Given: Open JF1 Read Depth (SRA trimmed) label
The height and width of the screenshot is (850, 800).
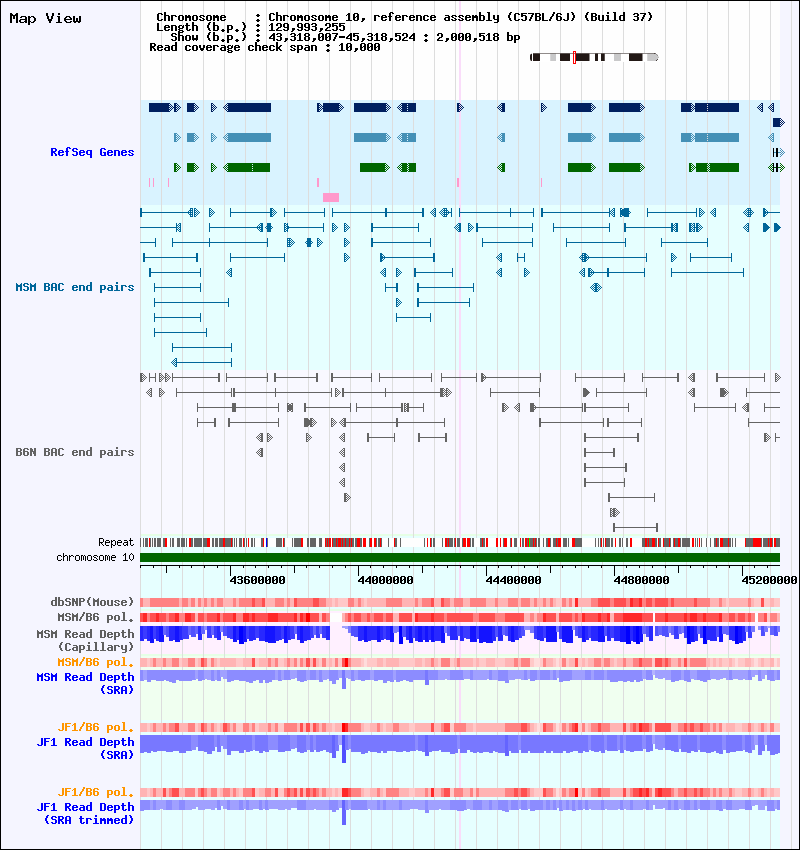Looking at the screenshot, I should (x=85, y=814).
